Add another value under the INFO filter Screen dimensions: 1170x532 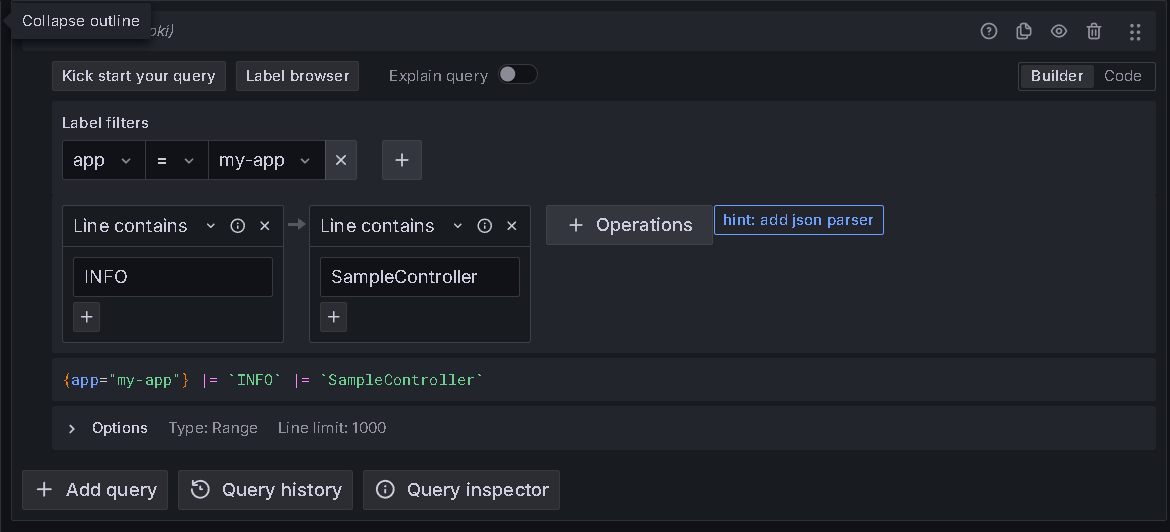[87, 317]
